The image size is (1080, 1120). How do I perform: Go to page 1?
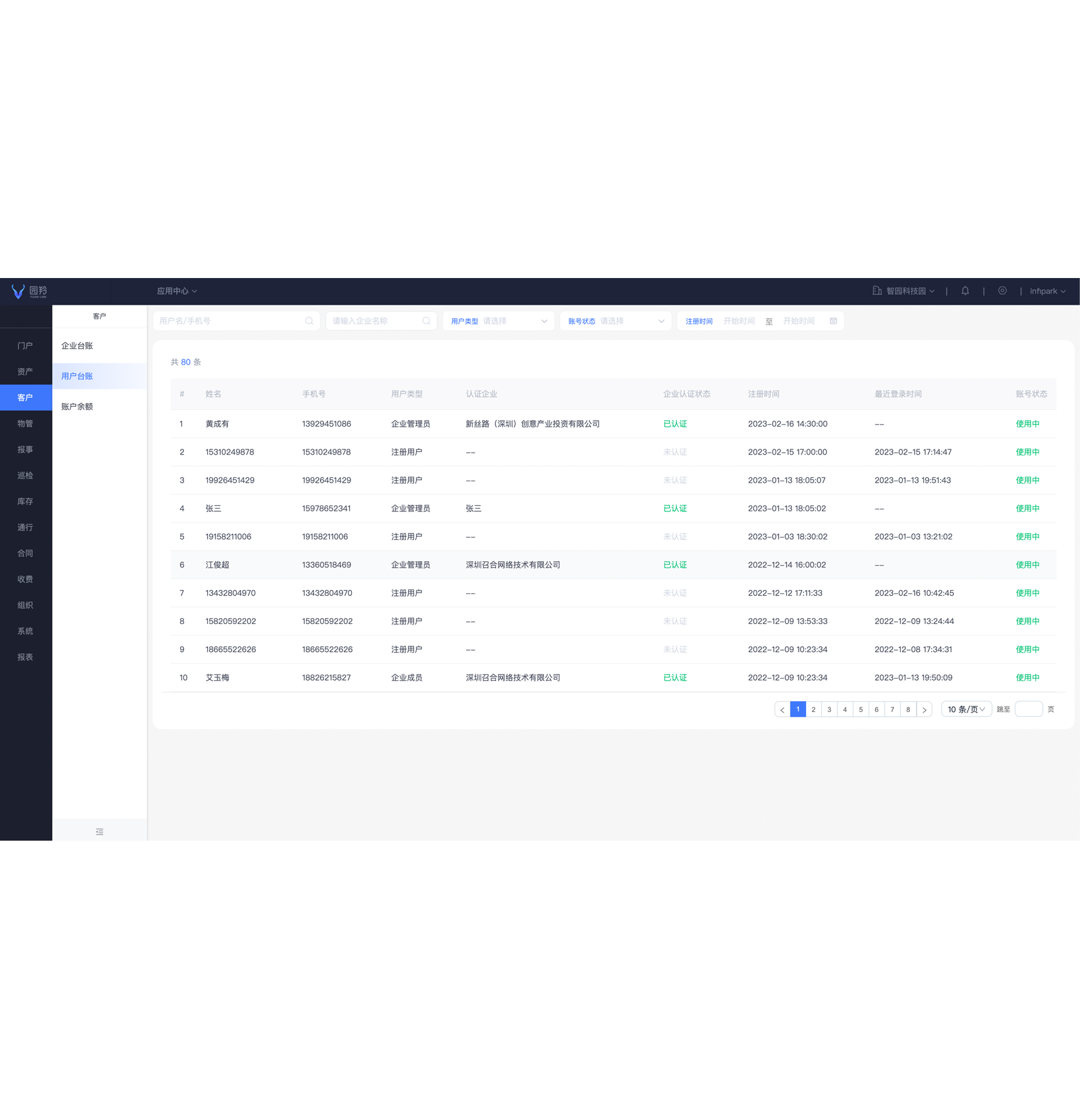(798, 709)
